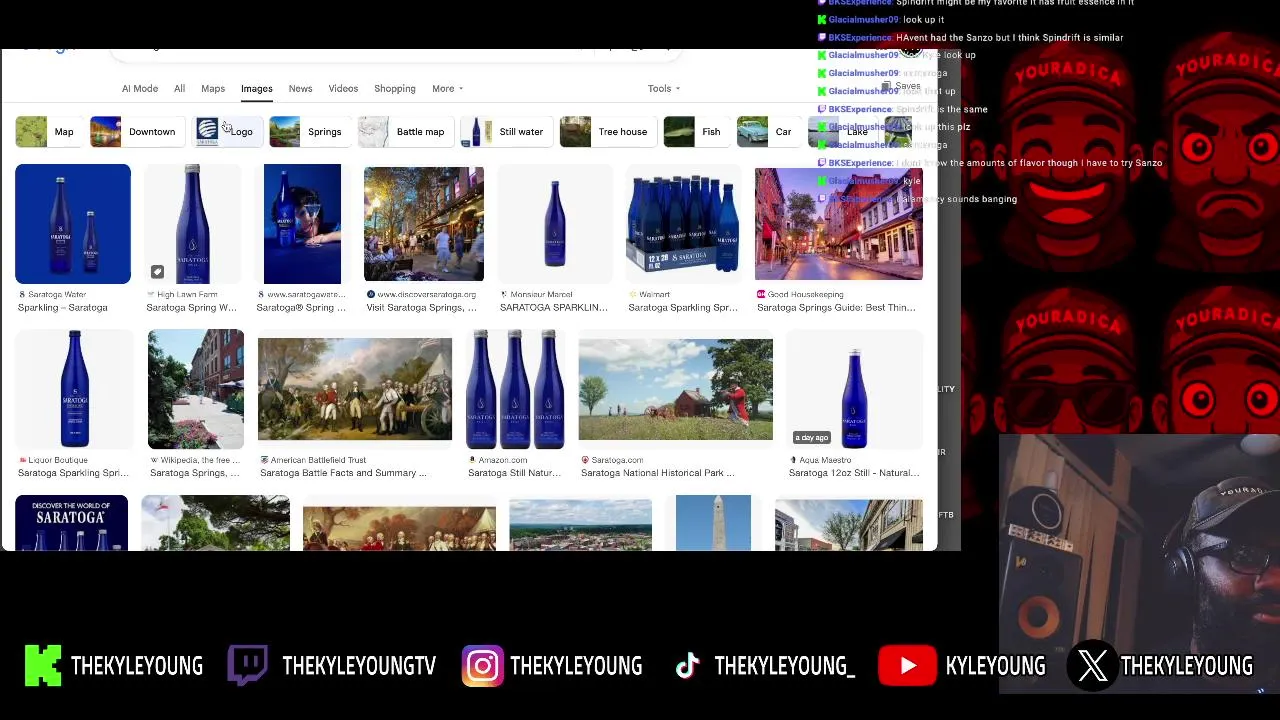1280x720 pixels.
Task: Open Good Housekeeping street image
Action: [x=839, y=224]
